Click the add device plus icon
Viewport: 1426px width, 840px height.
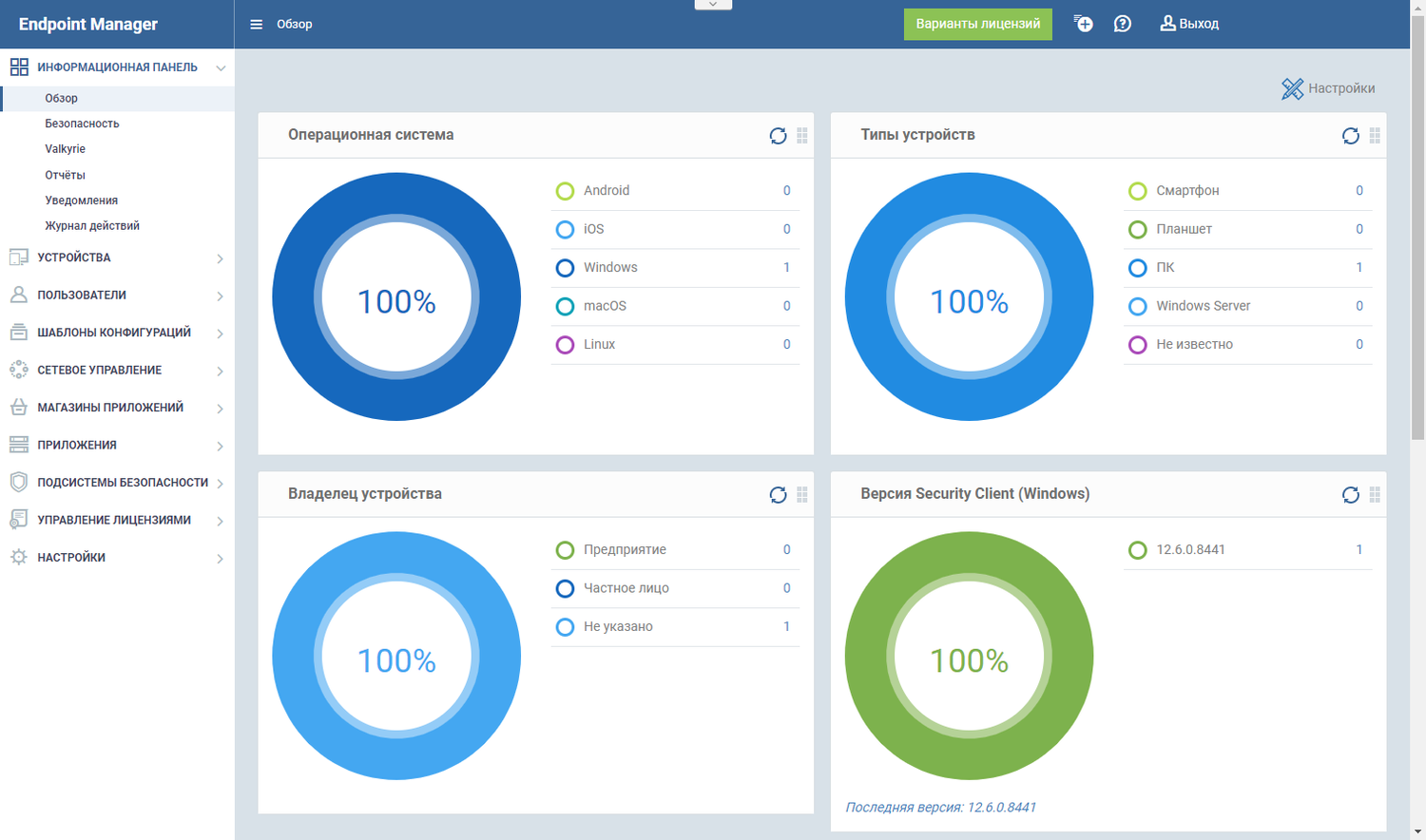(1083, 24)
